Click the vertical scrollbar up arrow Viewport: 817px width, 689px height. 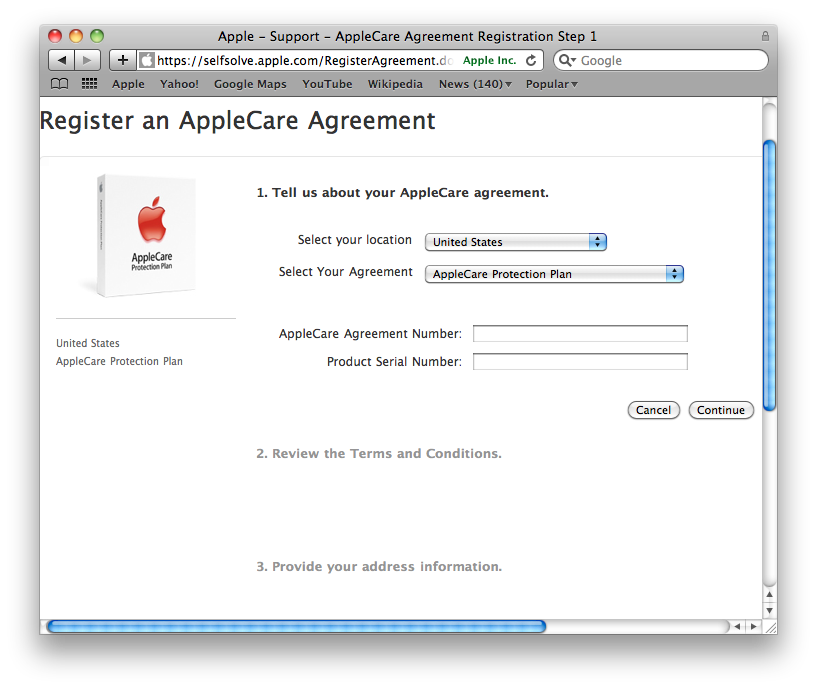point(769,595)
